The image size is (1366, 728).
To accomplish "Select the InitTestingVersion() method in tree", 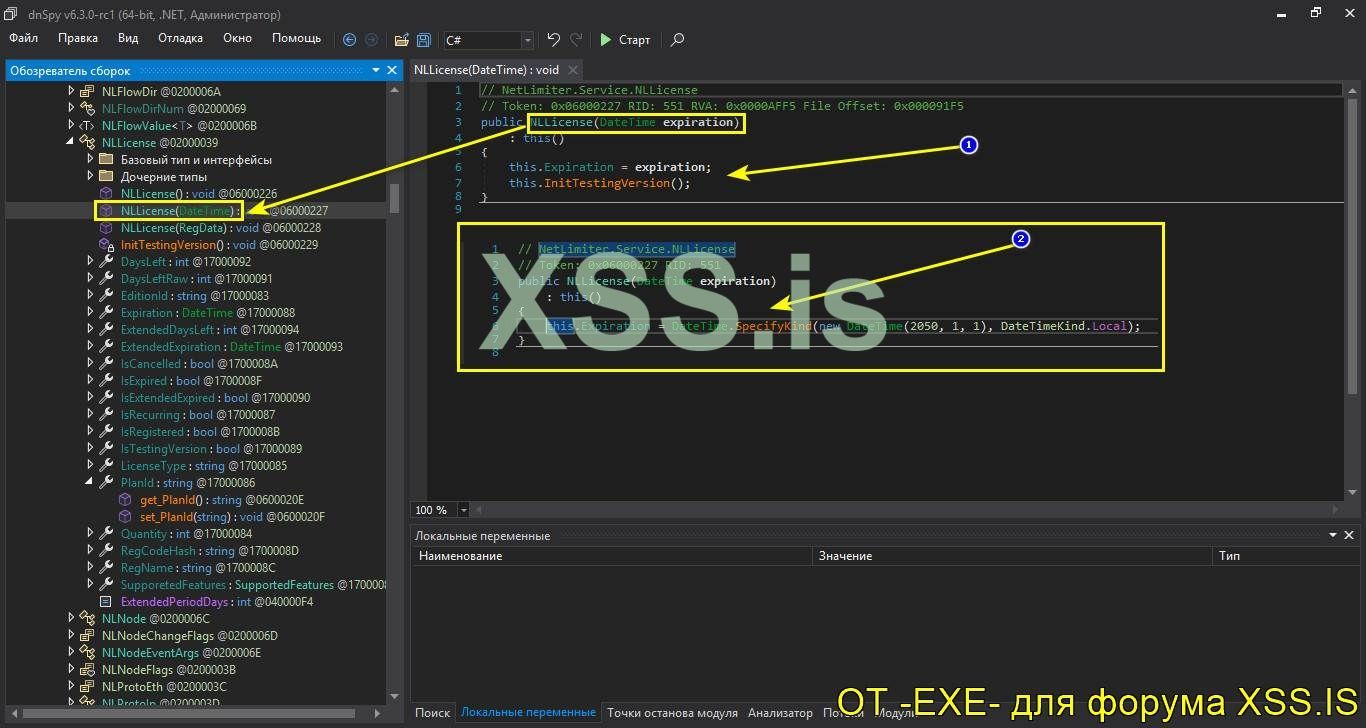I will tap(168, 245).
